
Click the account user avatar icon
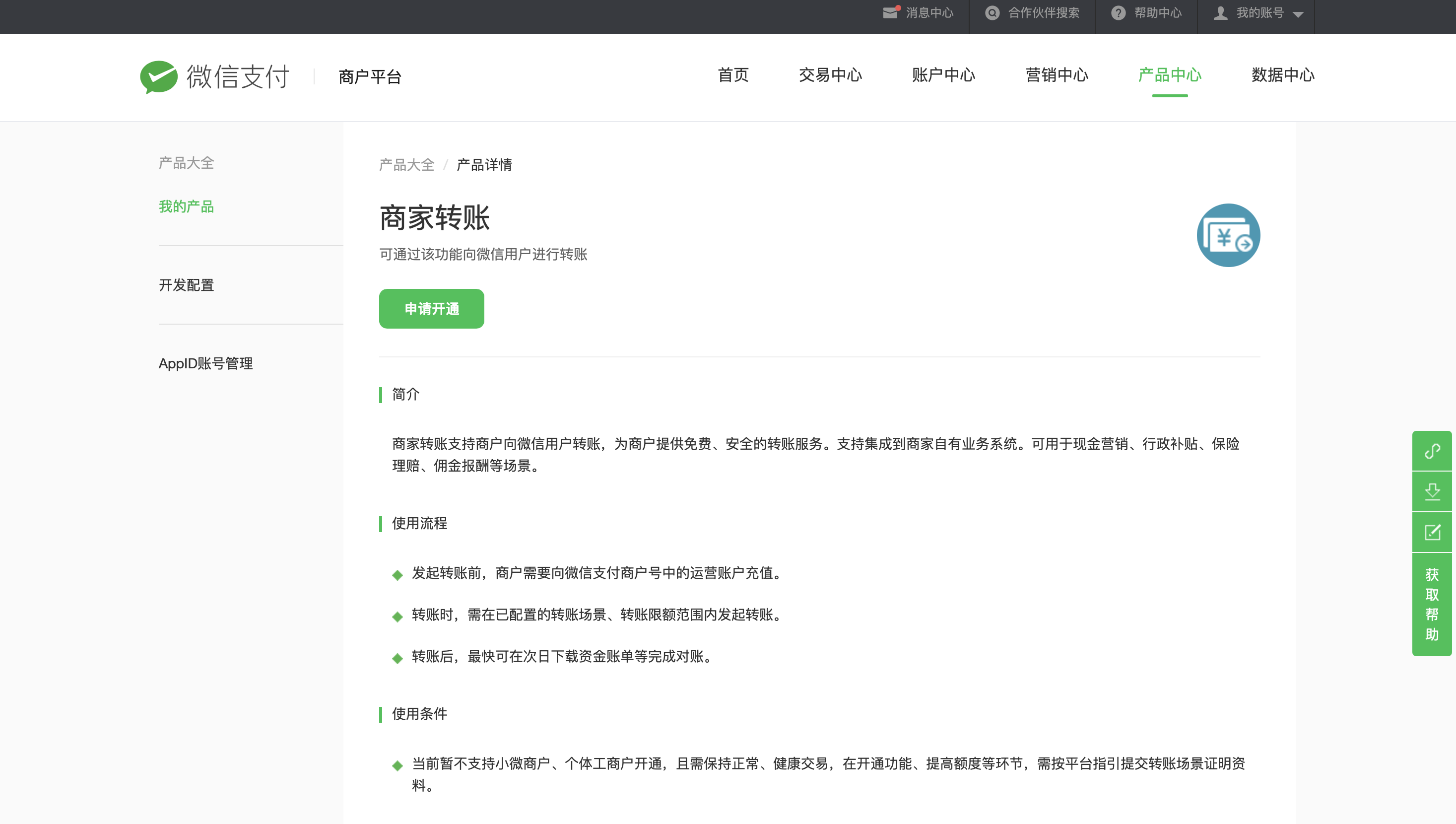tap(1220, 12)
